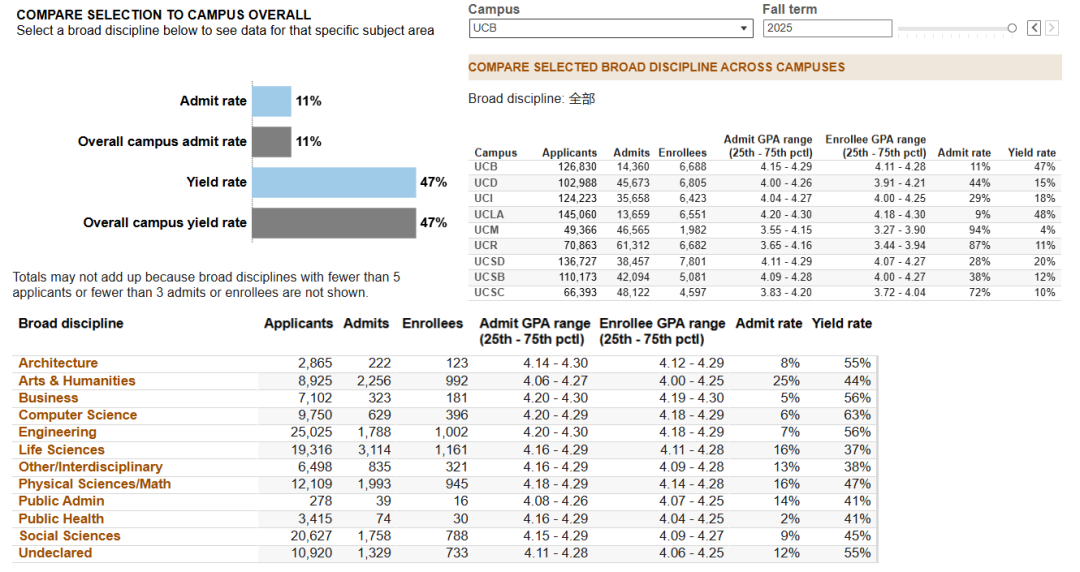1080x572 pixels.
Task: Click the next Fall term arrow
Action: click(1052, 28)
